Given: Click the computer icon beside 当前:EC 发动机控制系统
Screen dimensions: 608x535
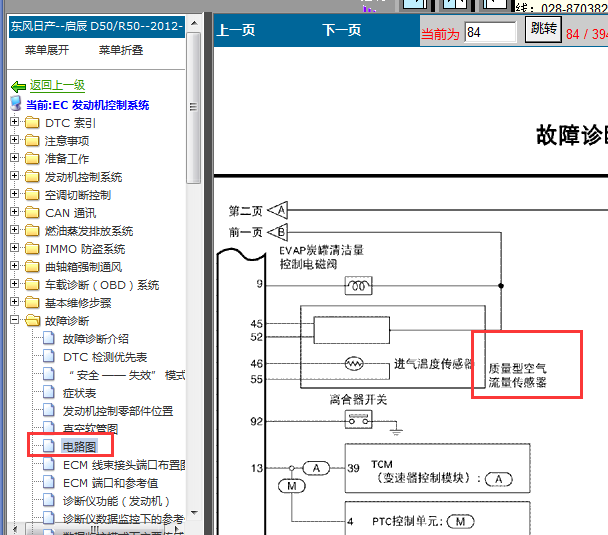Looking at the screenshot, I should point(16,104).
